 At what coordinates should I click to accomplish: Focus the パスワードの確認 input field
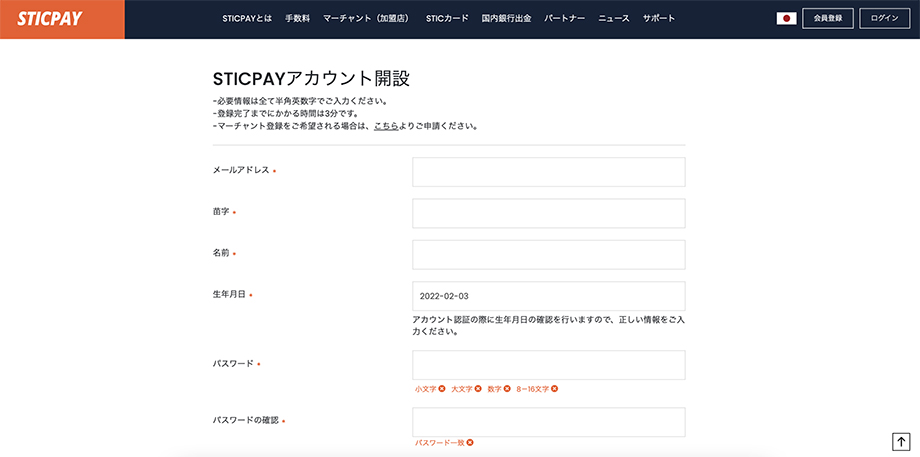click(549, 422)
